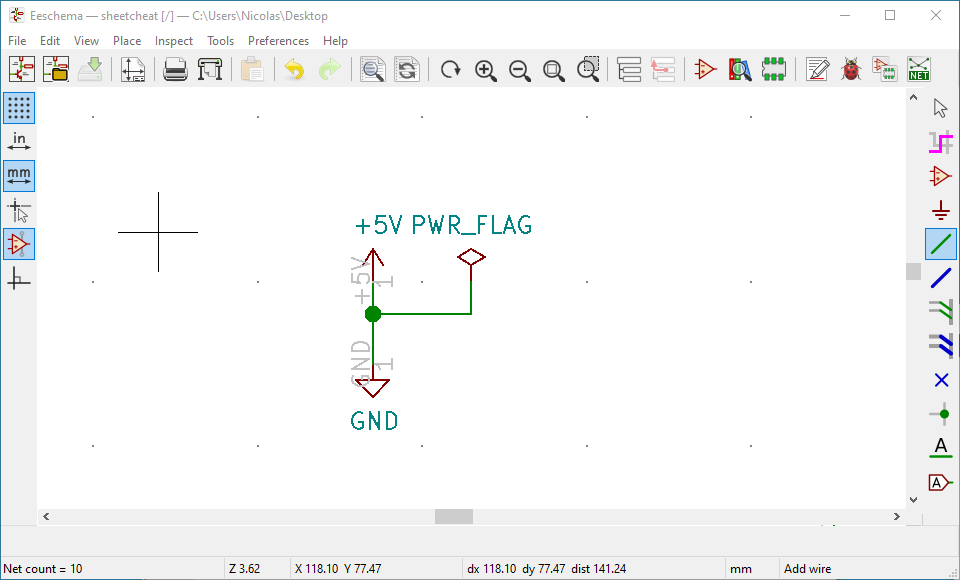Click horizontal scrollbar thumb

point(454,517)
